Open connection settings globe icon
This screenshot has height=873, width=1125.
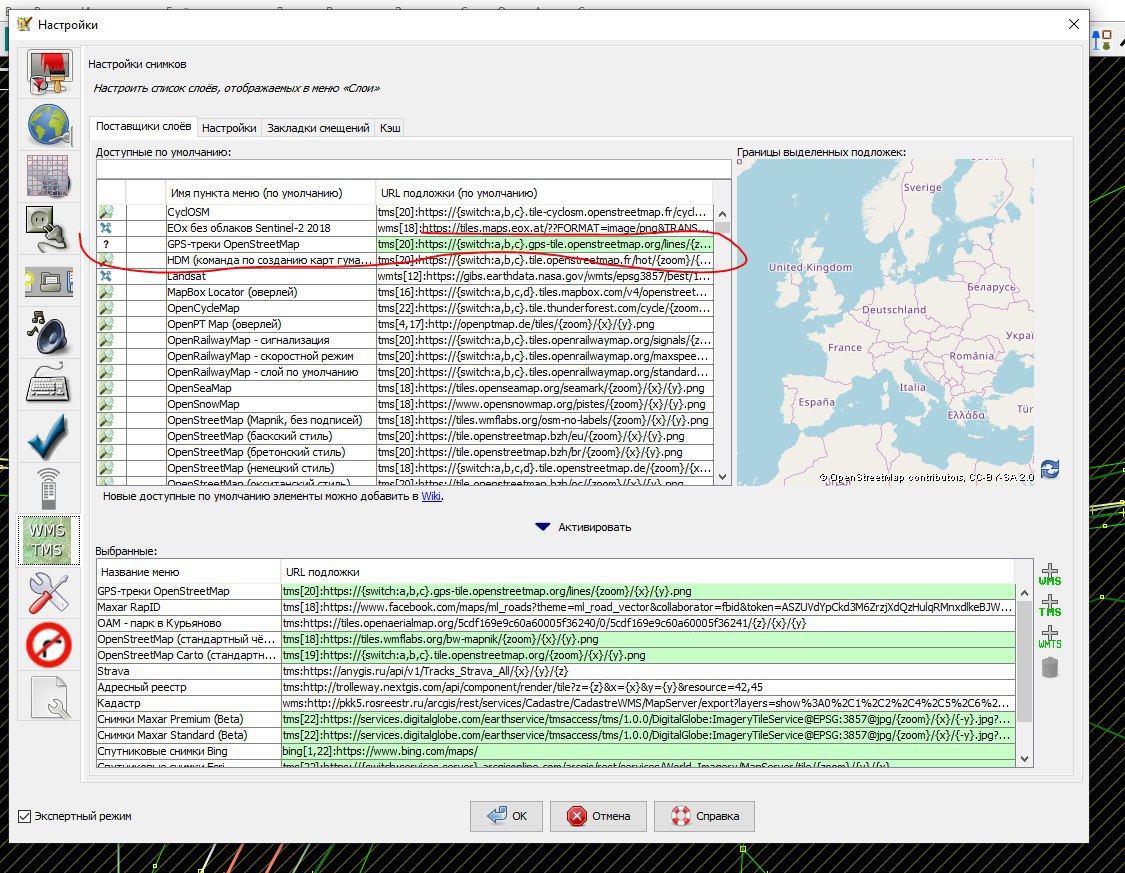pyautogui.click(x=49, y=124)
